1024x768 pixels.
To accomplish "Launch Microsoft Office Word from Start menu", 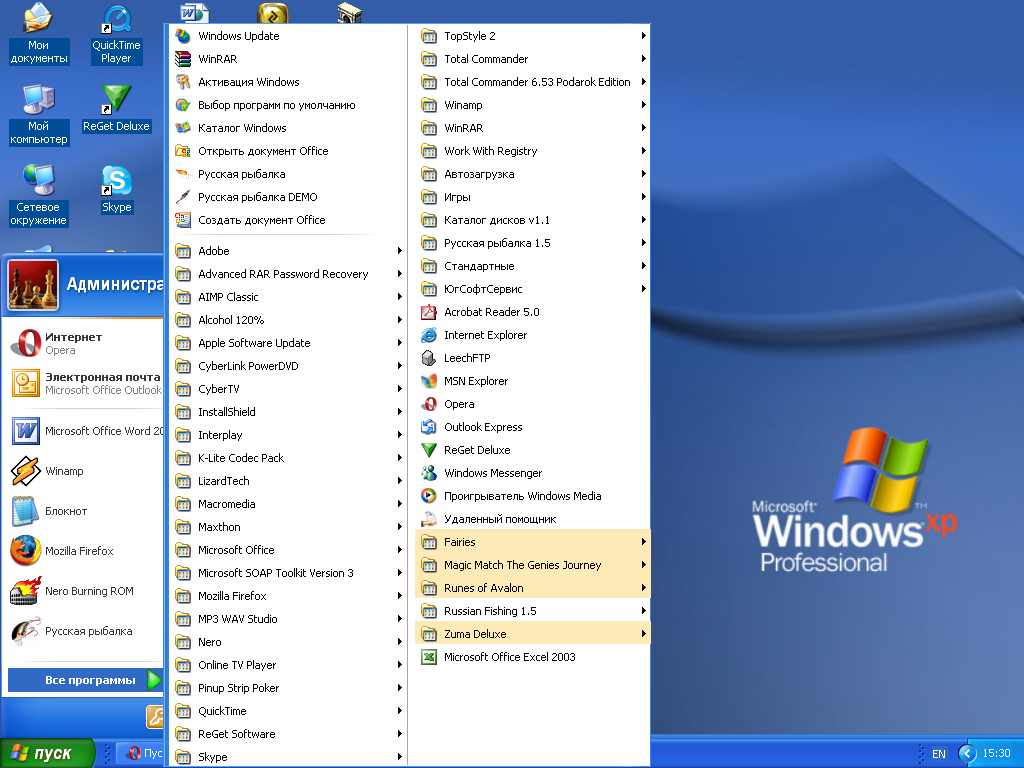I will tap(85, 431).
